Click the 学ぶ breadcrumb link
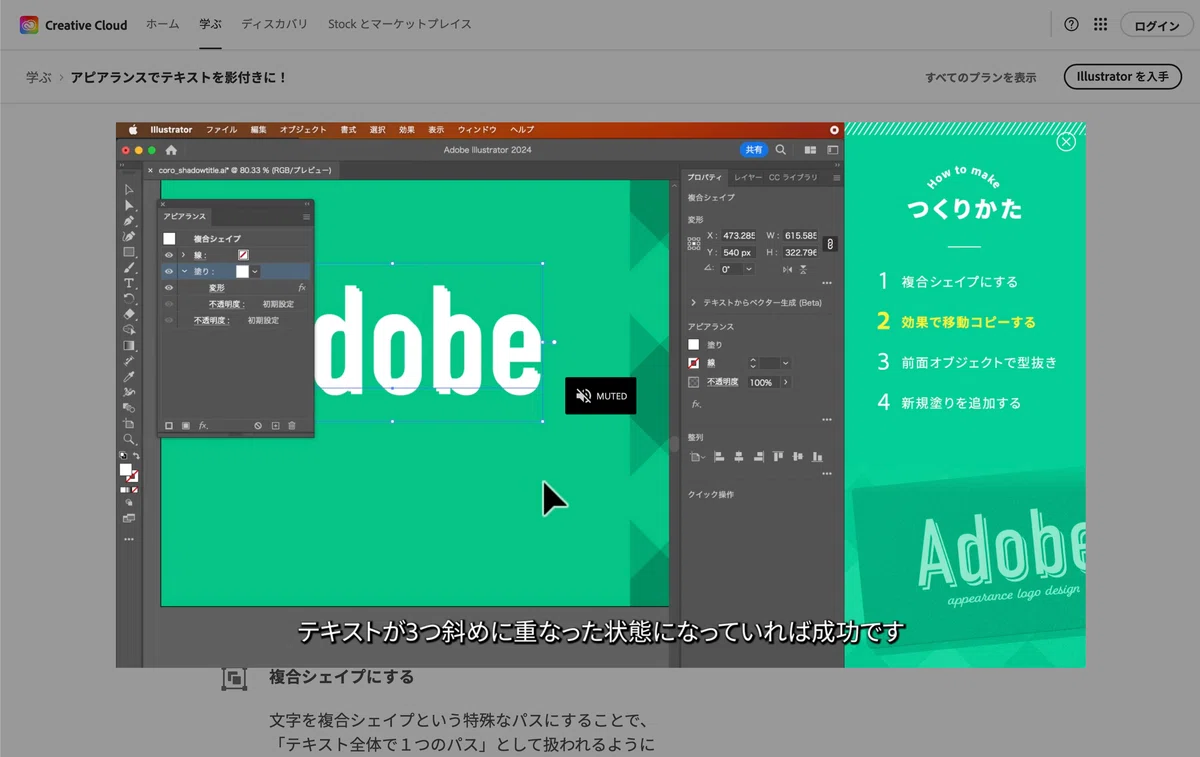Image resolution: width=1200 pixels, height=757 pixels. (x=39, y=77)
